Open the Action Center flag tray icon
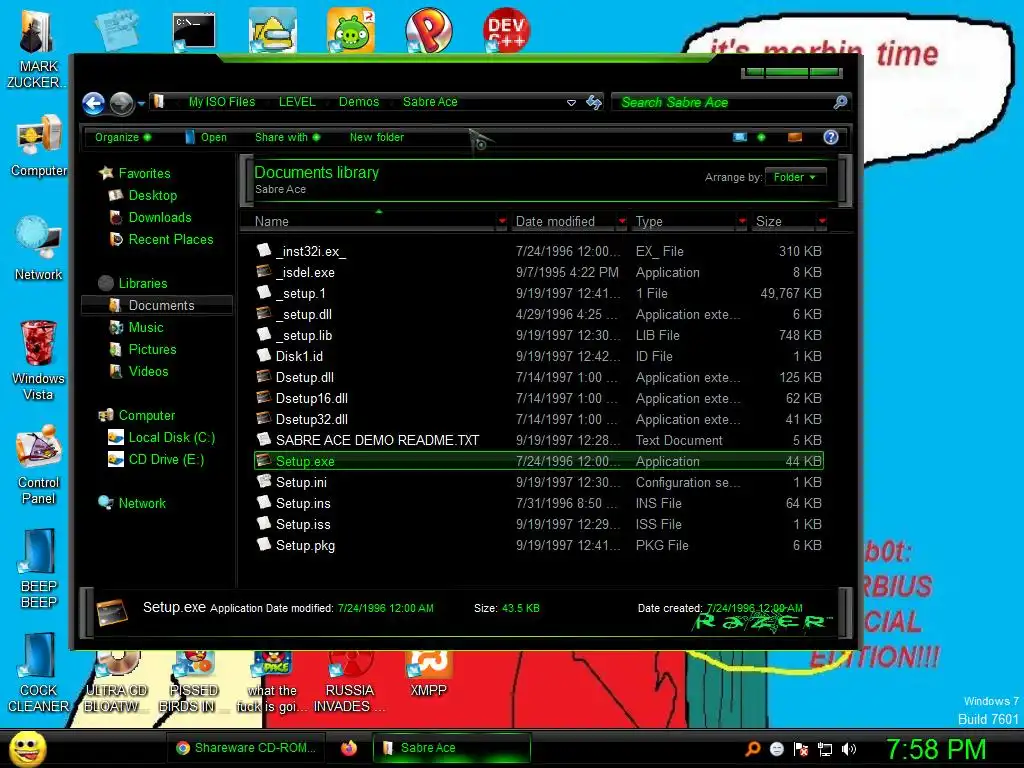 [801, 749]
